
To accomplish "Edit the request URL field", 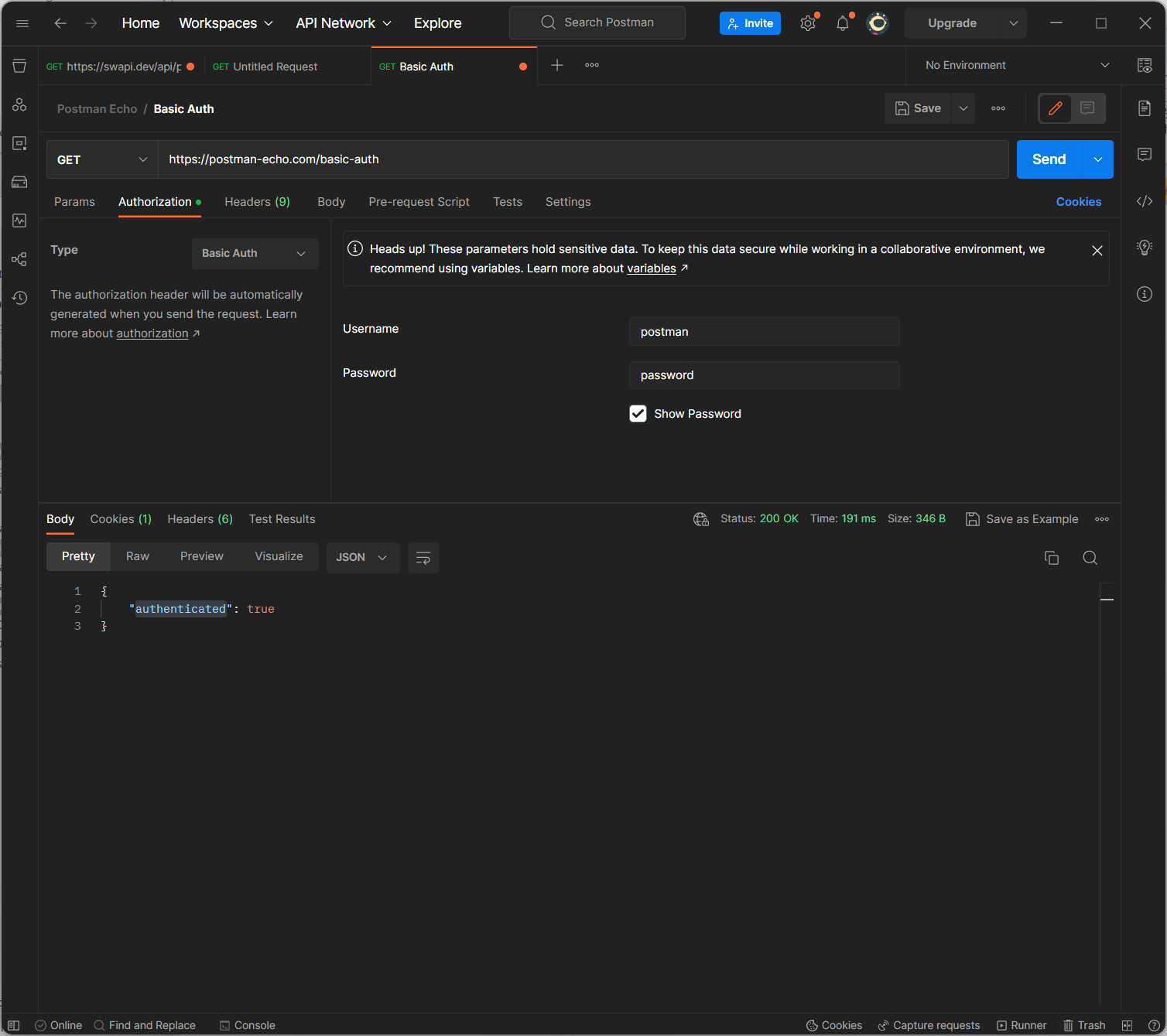I will point(583,159).
